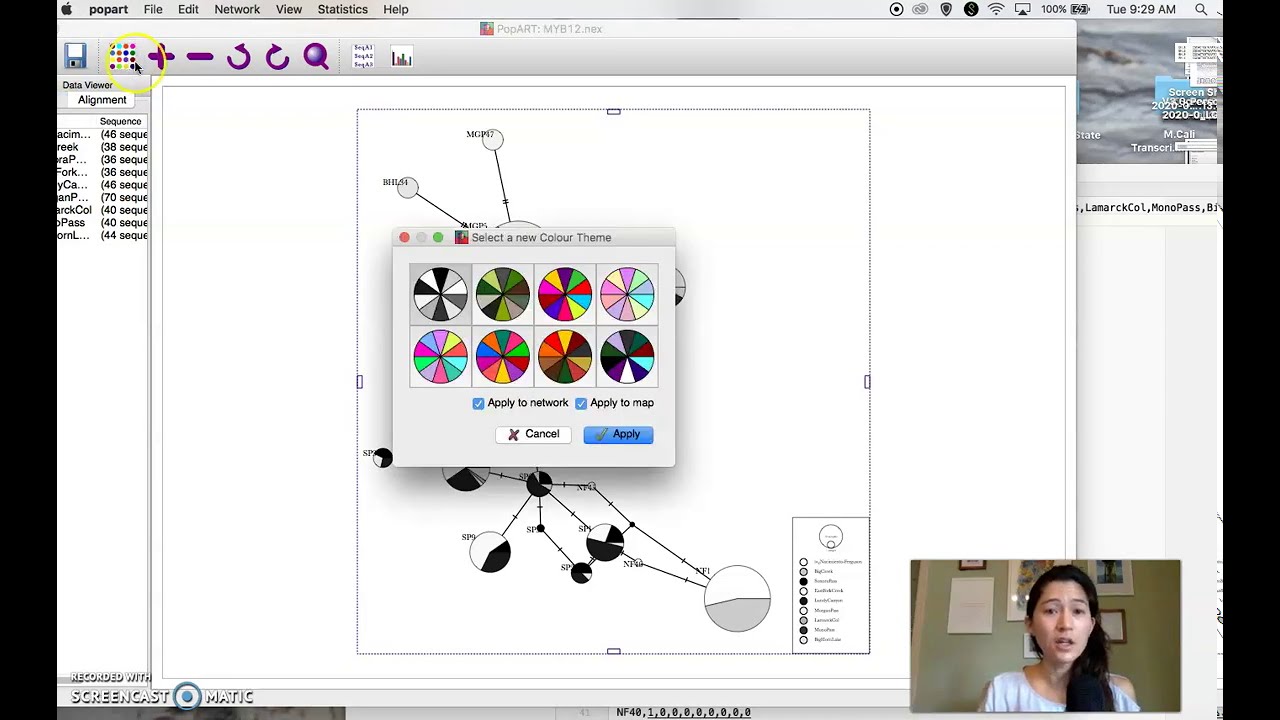Click the shield security menu bar icon

(x=946, y=9)
